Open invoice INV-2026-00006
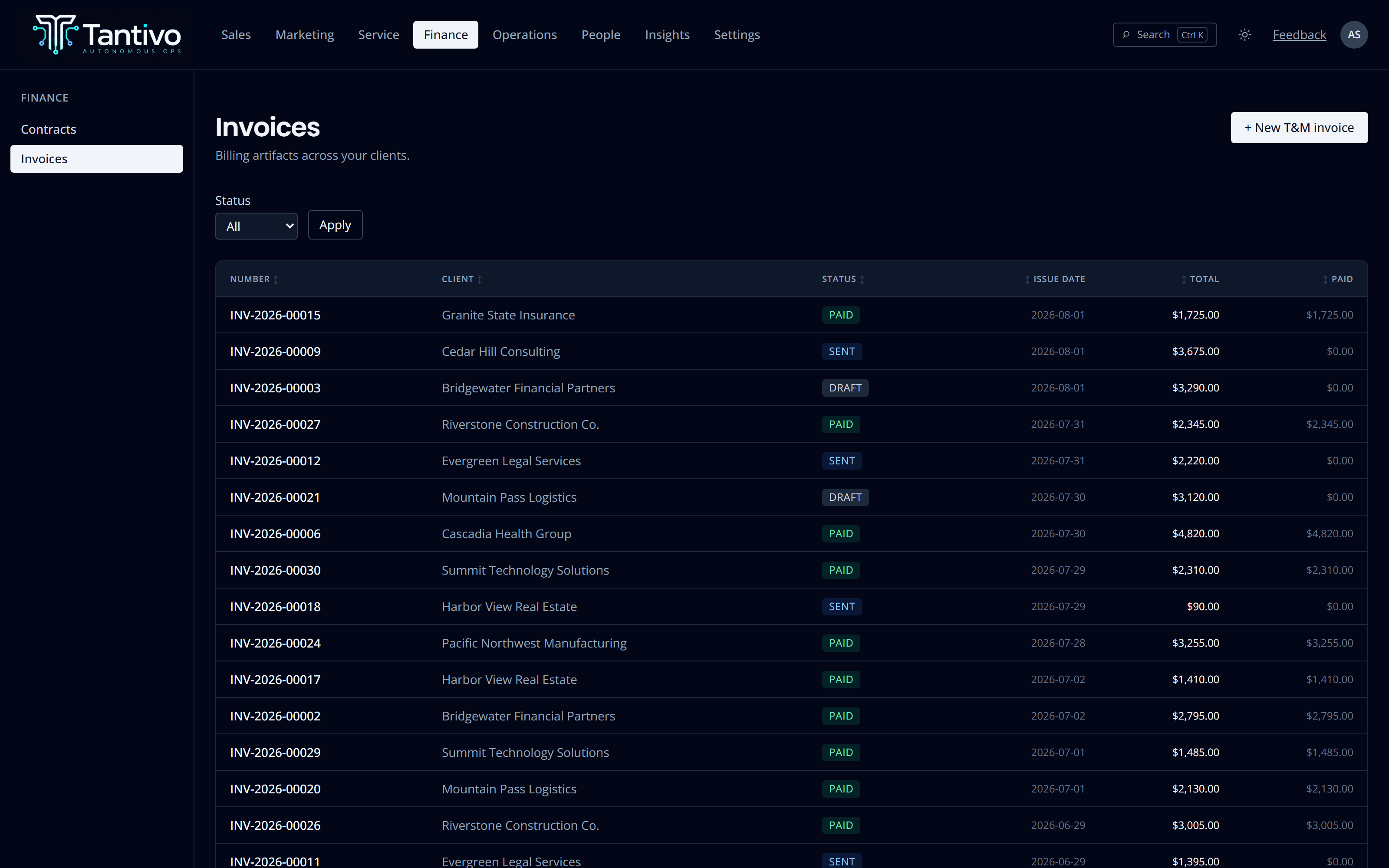The image size is (1389, 868). (275, 534)
